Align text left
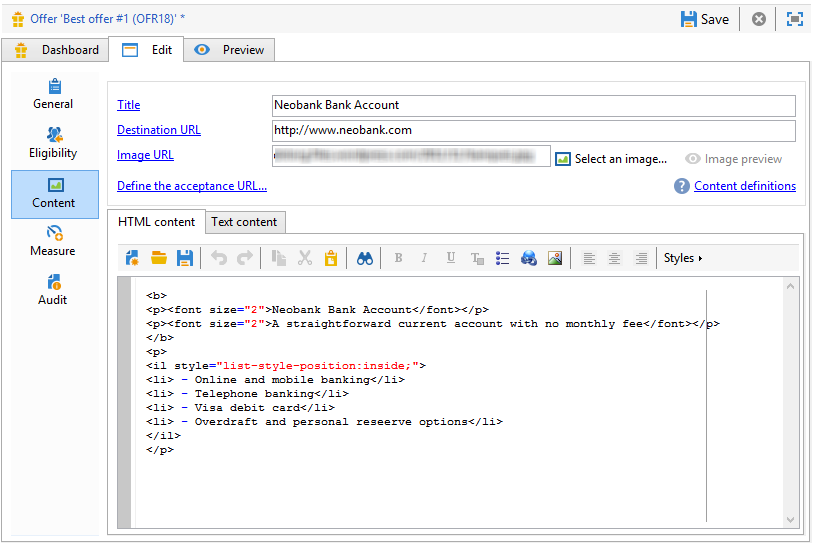The height and width of the screenshot is (556, 823). coord(589,258)
